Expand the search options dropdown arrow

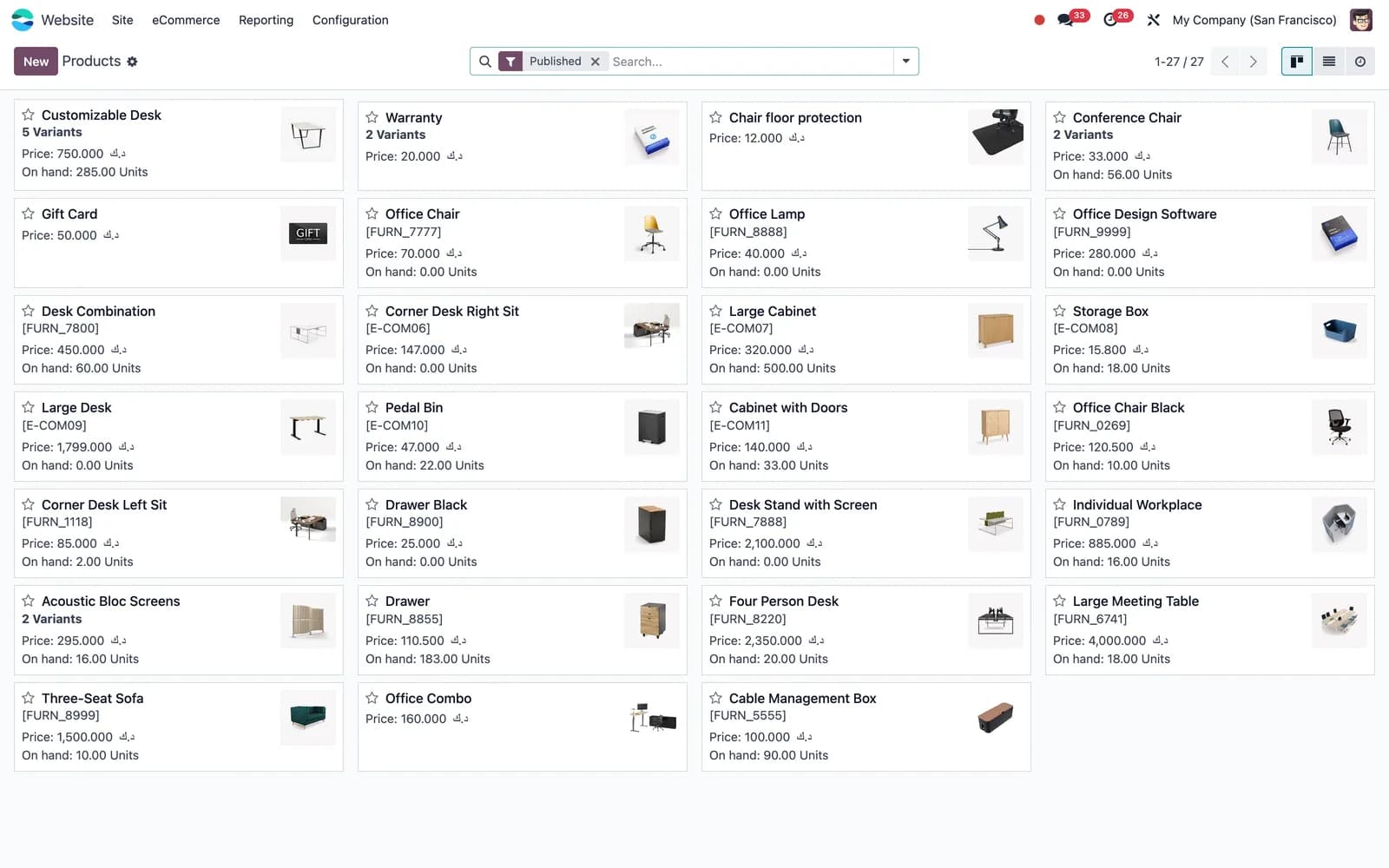point(905,62)
